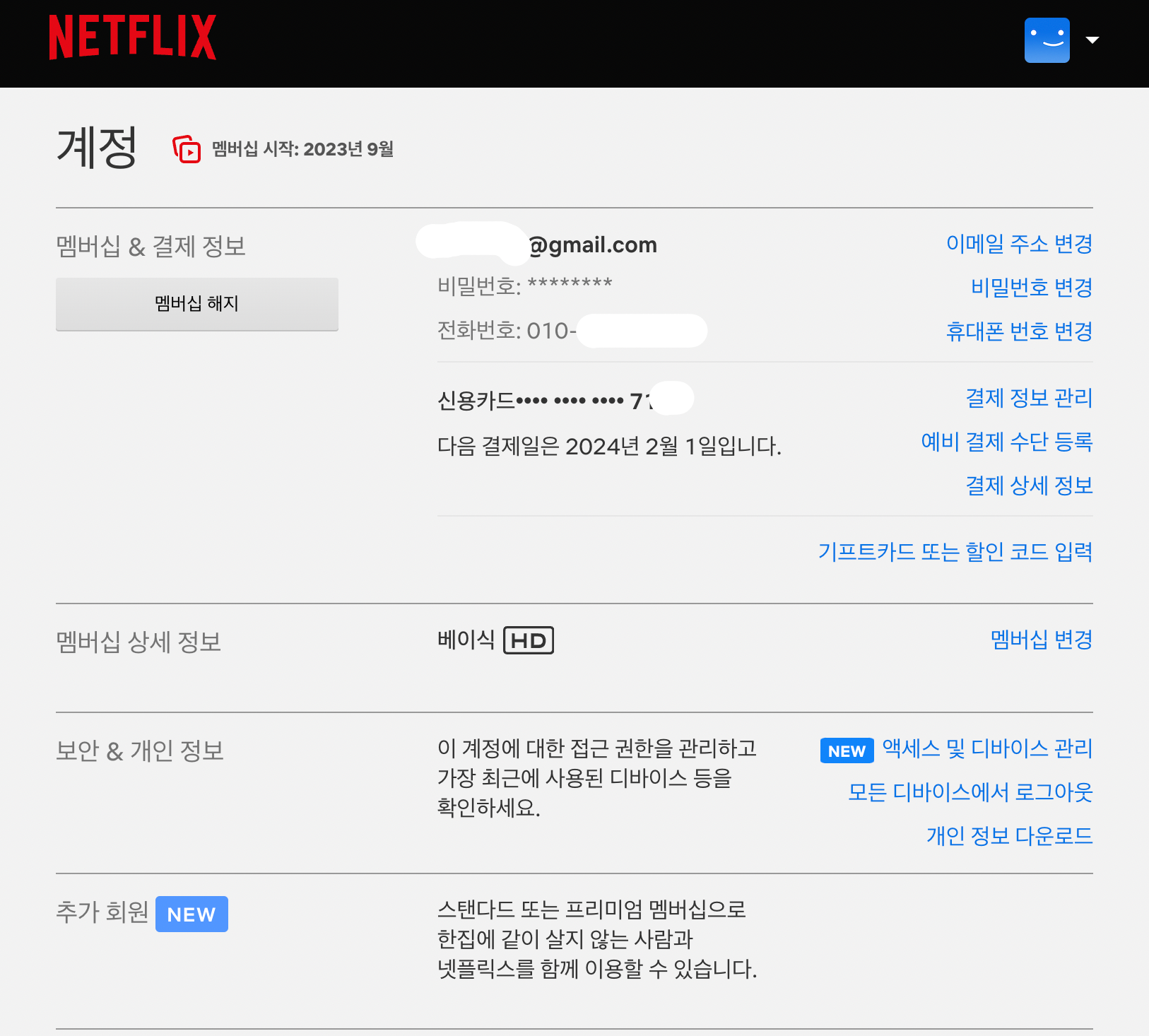This screenshot has width=1149, height=1036.
Task: Click the 베이식 plan name
Action: [466, 640]
